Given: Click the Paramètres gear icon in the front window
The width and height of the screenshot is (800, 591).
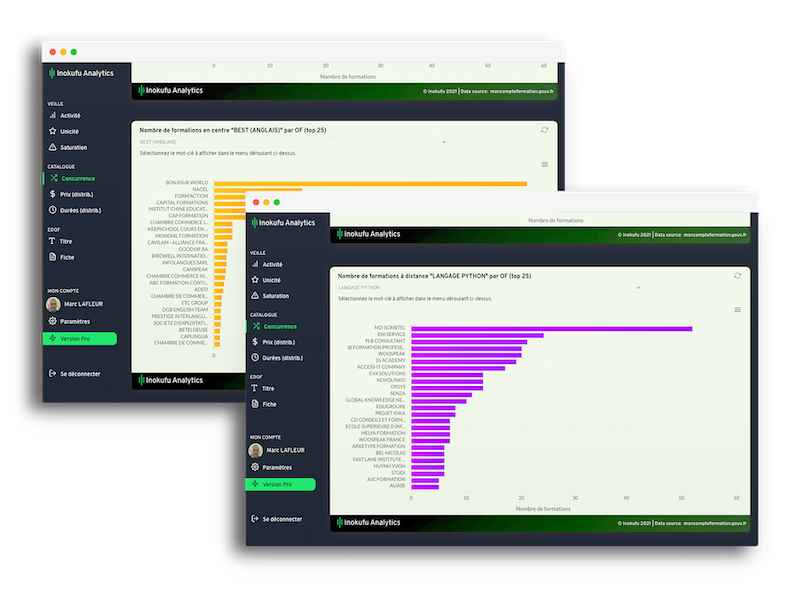Looking at the screenshot, I should [x=256, y=467].
